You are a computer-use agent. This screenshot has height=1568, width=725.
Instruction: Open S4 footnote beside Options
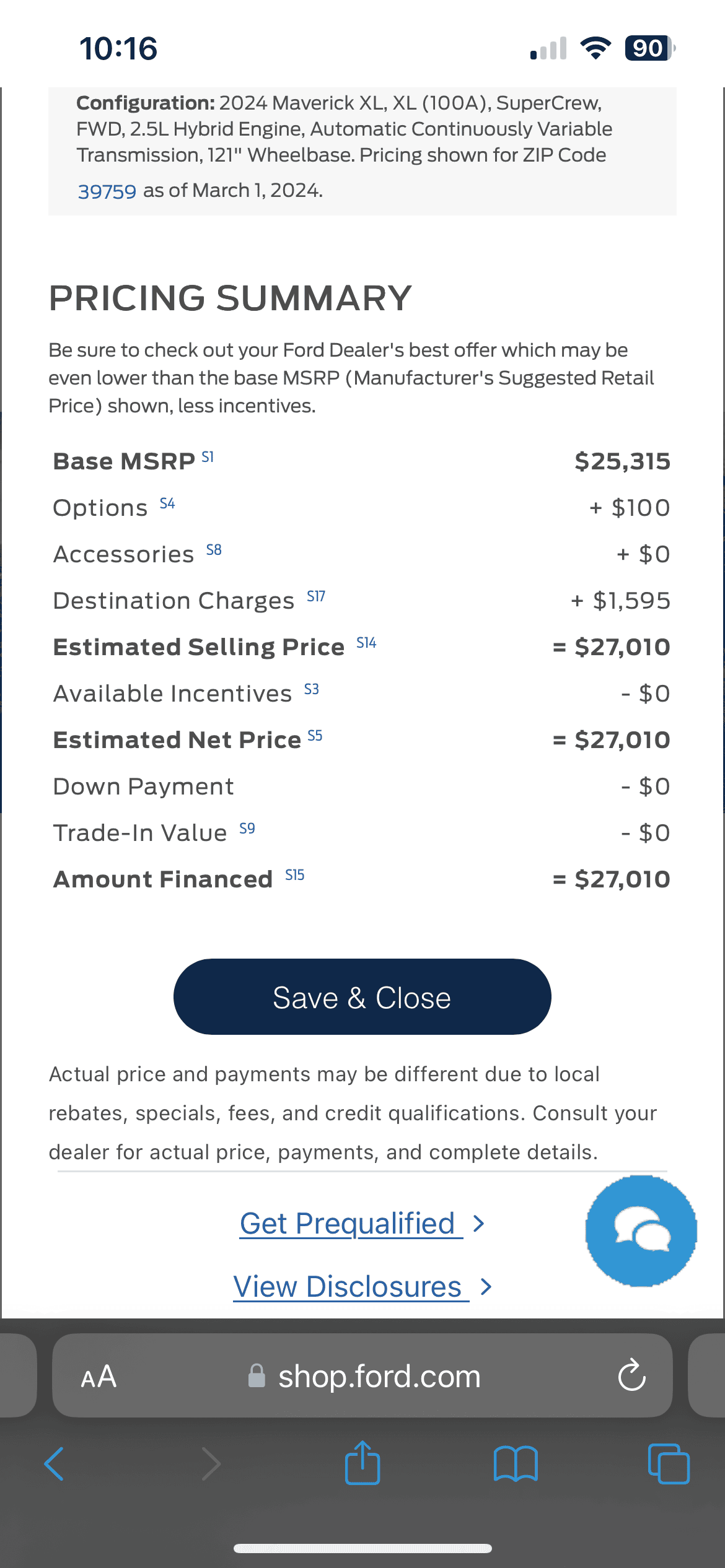167,504
